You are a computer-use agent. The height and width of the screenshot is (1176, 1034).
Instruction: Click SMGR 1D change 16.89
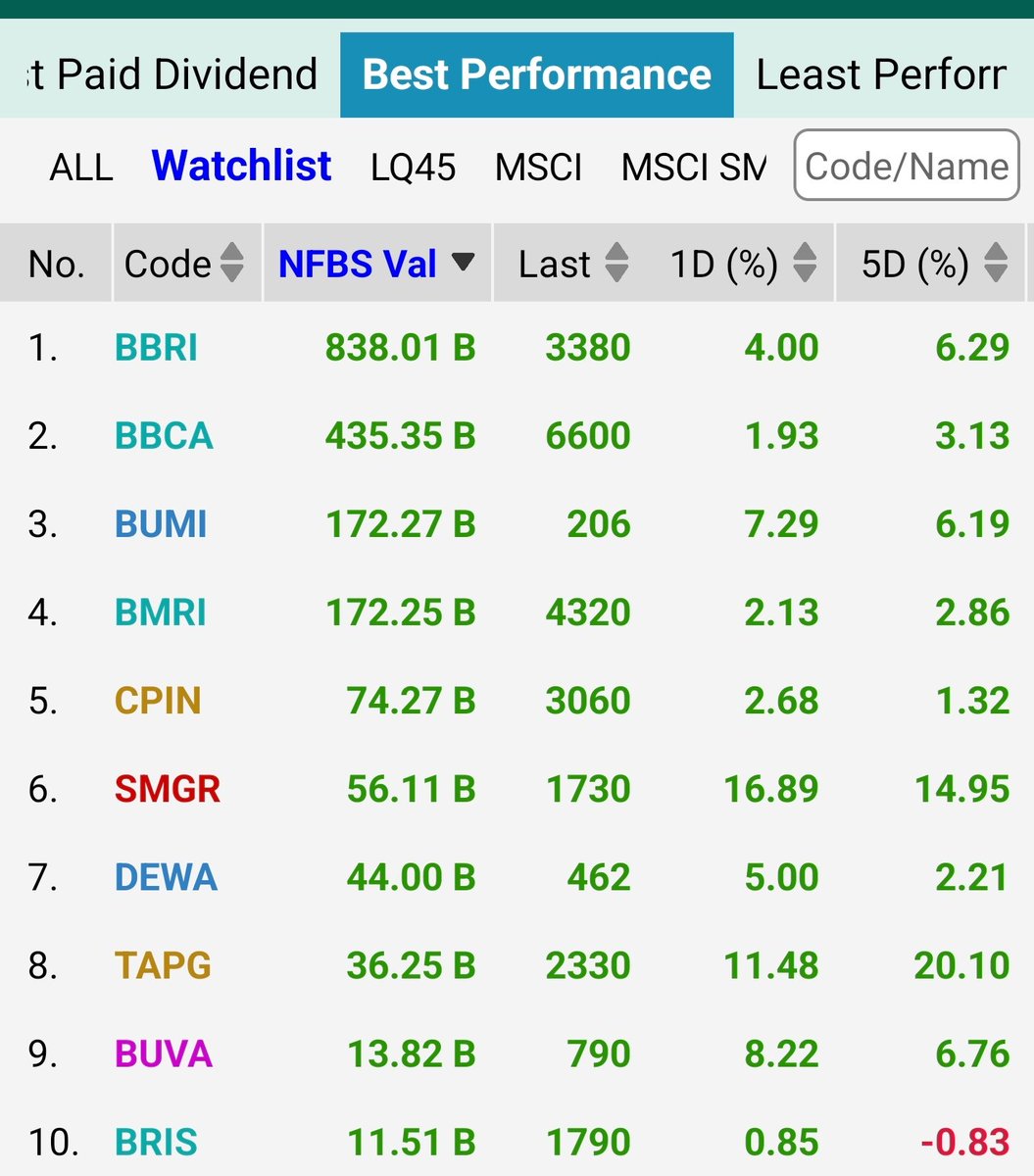tap(771, 789)
